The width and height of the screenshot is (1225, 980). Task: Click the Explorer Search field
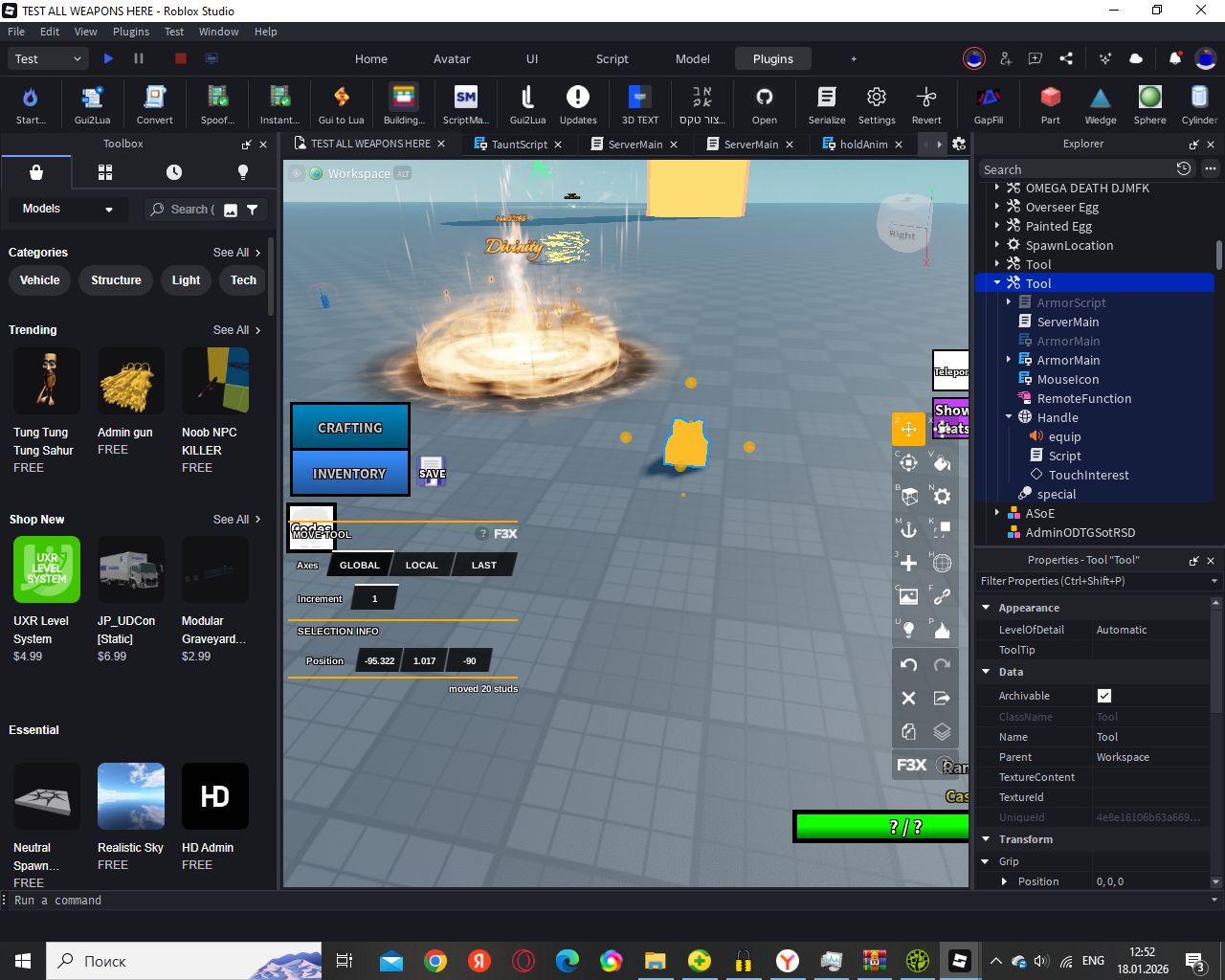pyautogui.click(x=1076, y=169)
